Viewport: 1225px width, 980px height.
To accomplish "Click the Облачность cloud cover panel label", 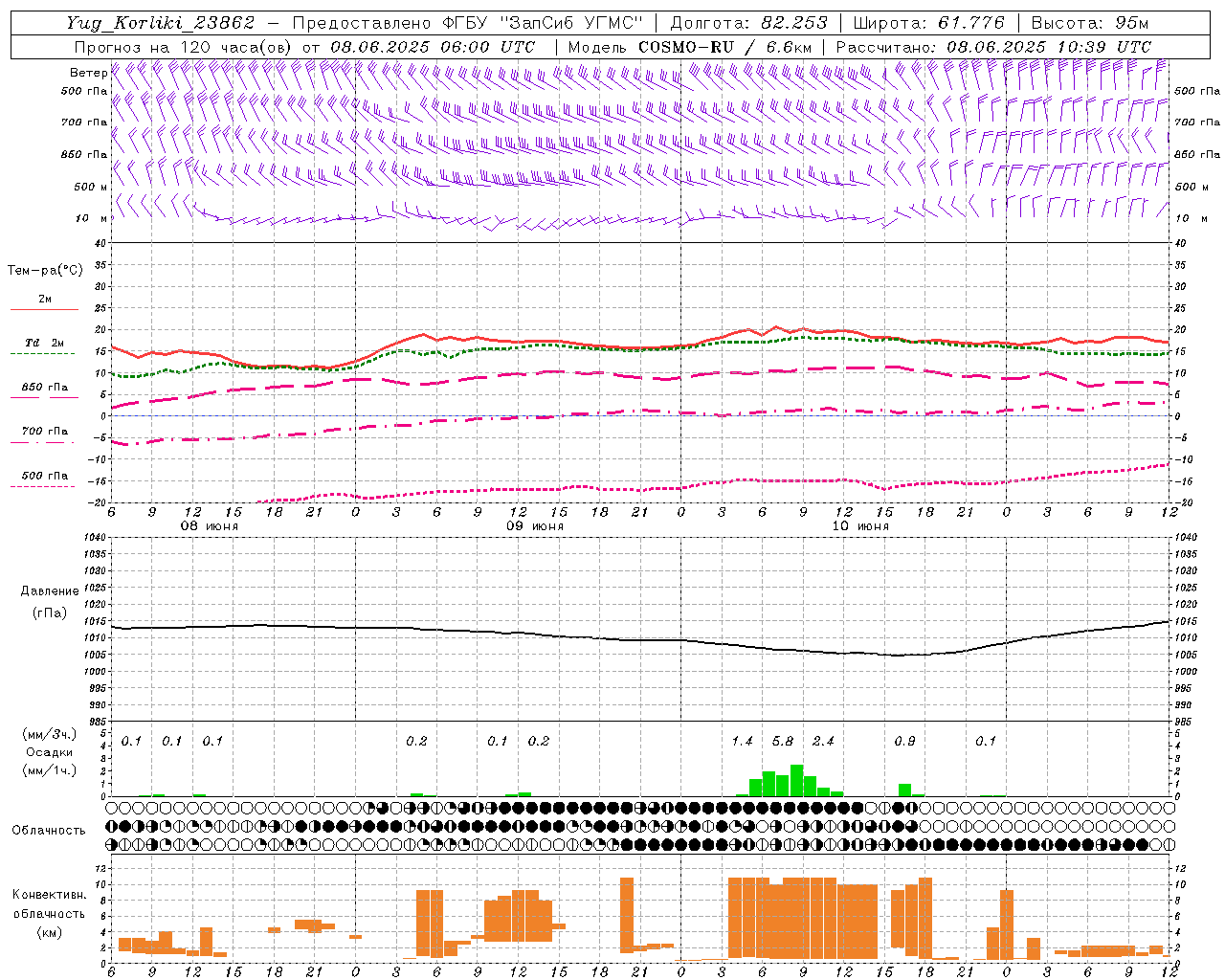I will (49, 831).
